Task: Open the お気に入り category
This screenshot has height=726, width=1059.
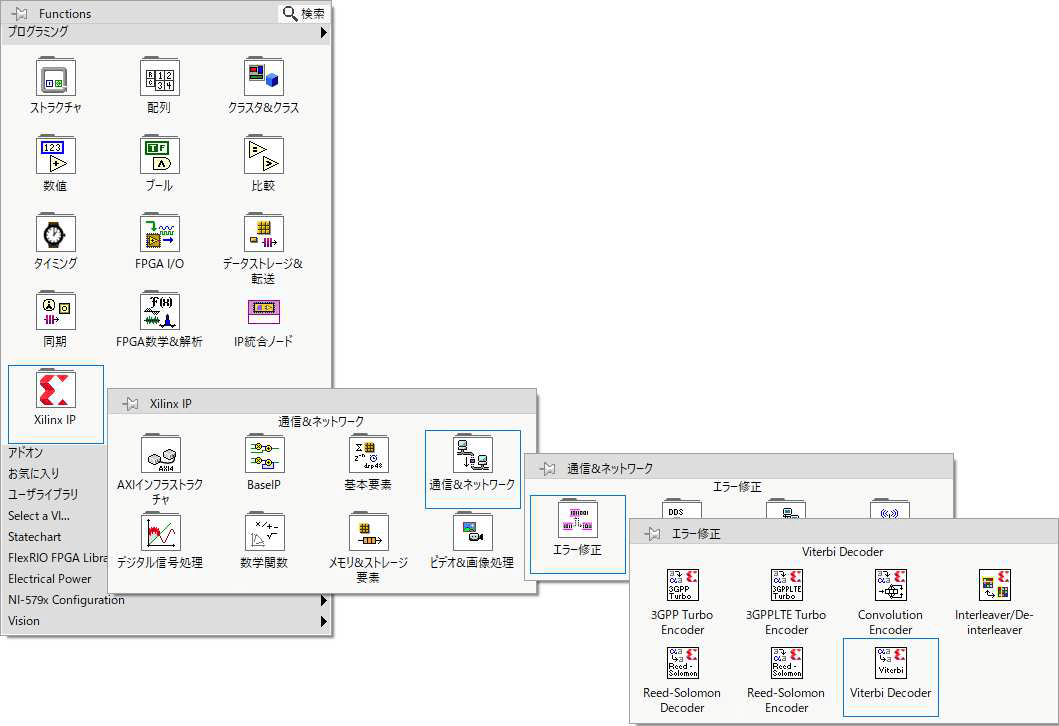Action: pos(36,473)
